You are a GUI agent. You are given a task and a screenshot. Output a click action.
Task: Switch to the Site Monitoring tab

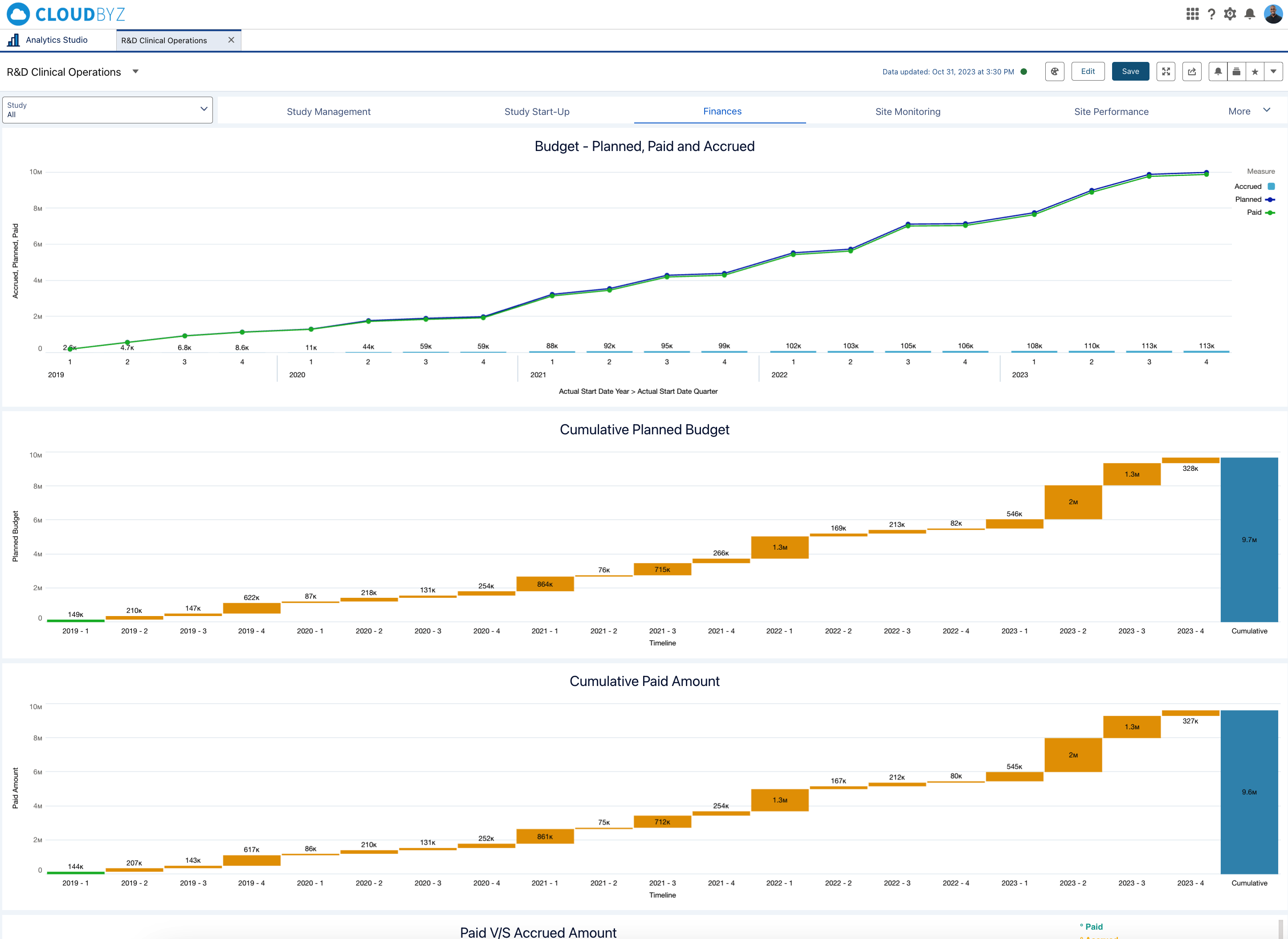coord(907,111)
